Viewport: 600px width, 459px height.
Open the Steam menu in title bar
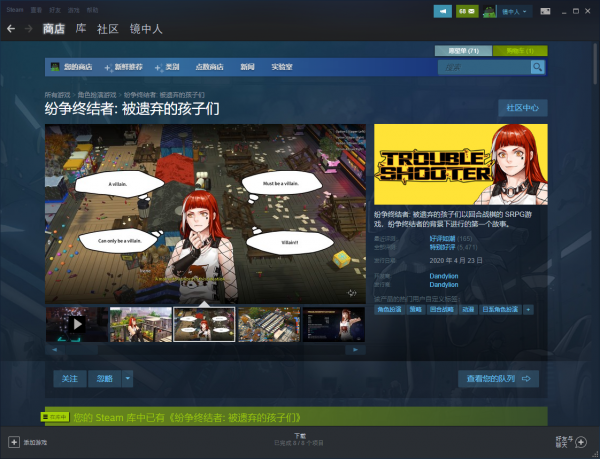pos(15,10)
